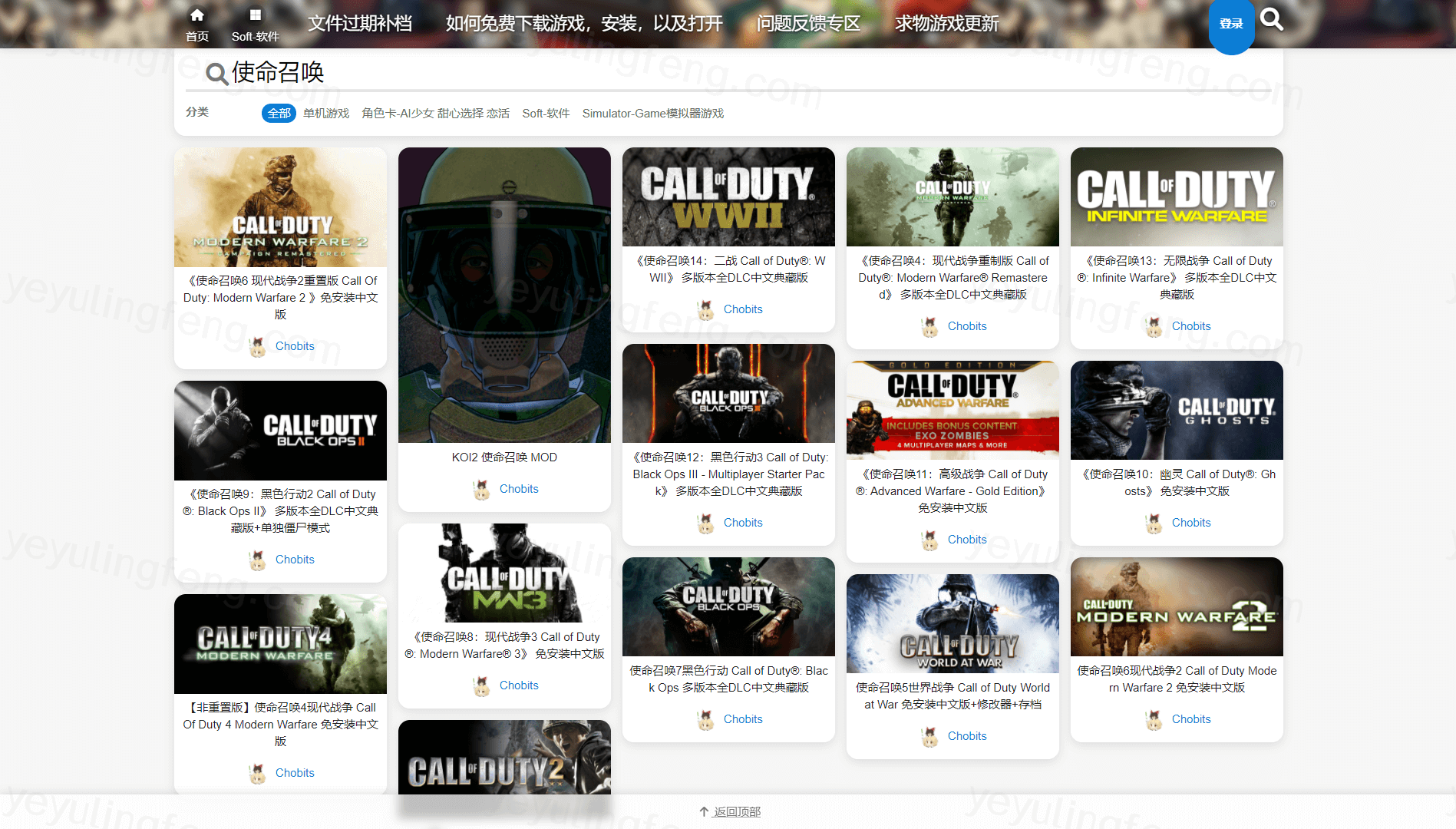Open title 使命召唤9 黑色行动2
Image resolution: width=1456 pixels, height=829 pixels.
tap(281, 511)
